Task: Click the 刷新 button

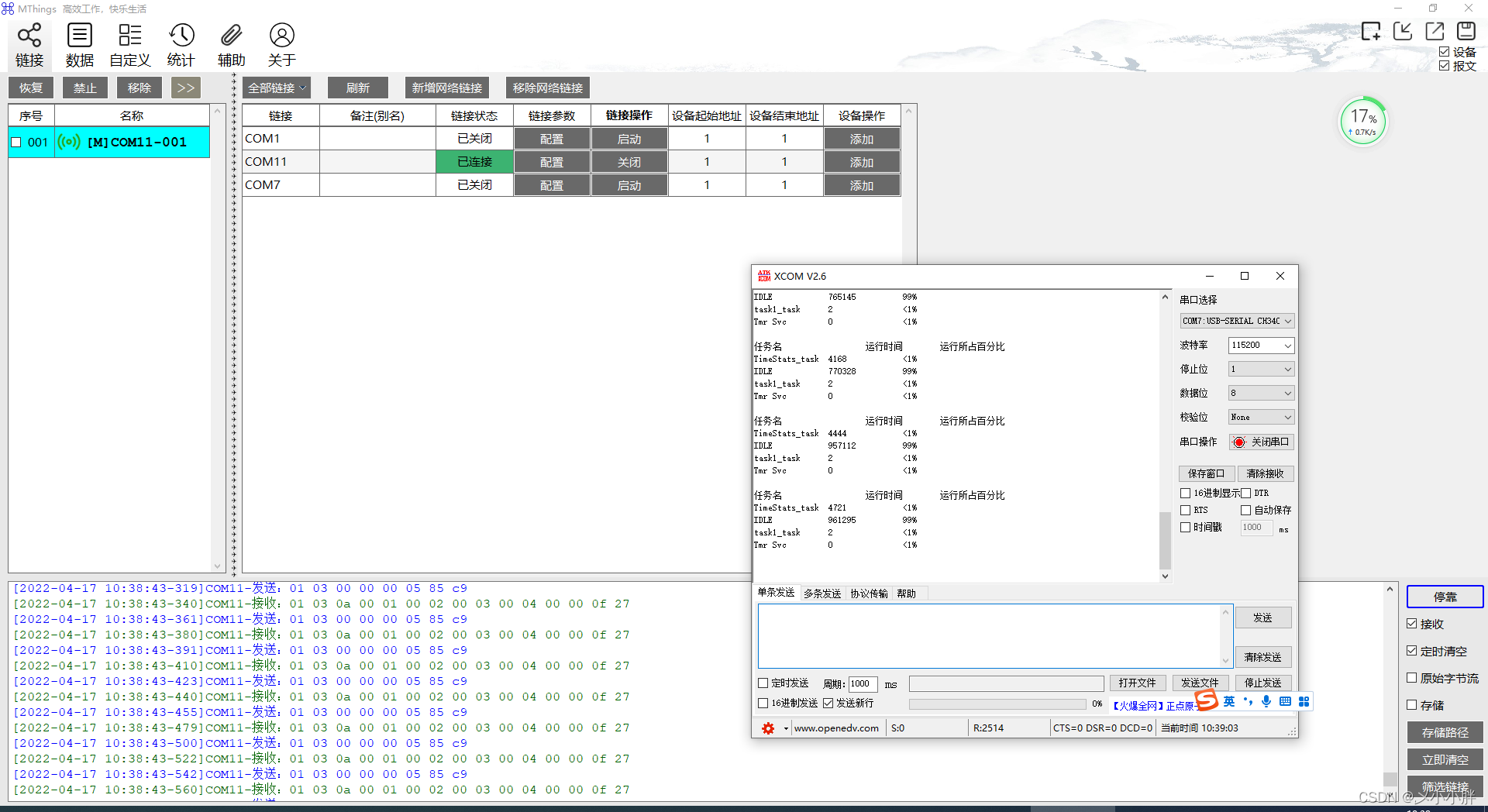Action: (x=358, y=88)
